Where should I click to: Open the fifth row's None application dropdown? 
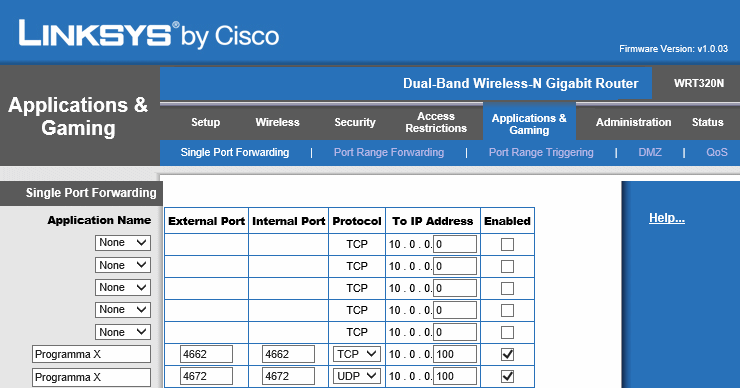click(x=123, y=332)
